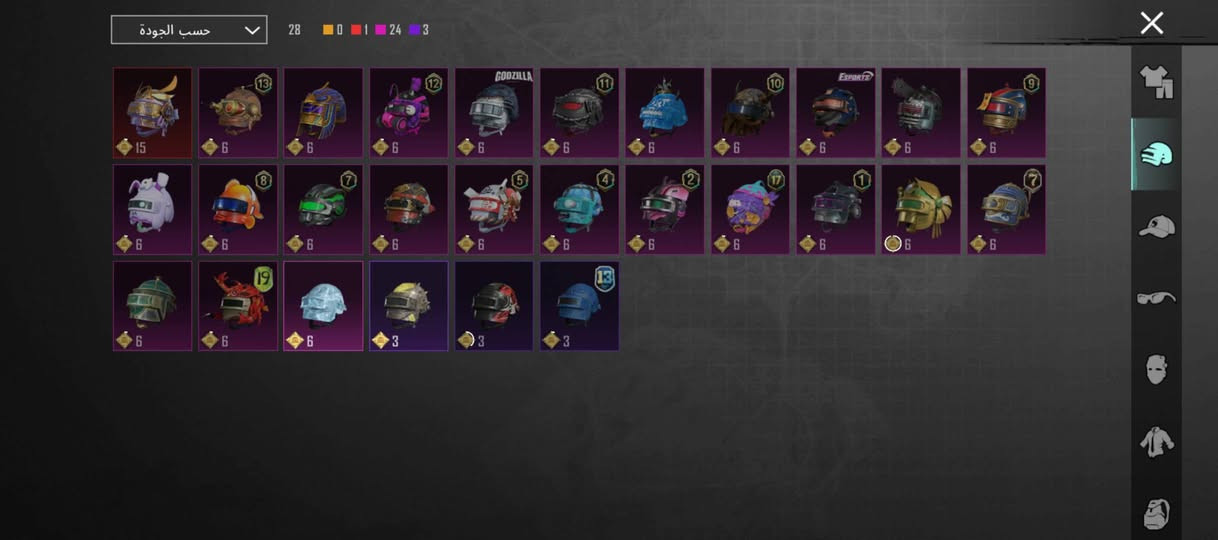Pick the ice crystal helmet
Viewport: 1218px width, 540px height.
pyautogui.click(x=323, y=306)
